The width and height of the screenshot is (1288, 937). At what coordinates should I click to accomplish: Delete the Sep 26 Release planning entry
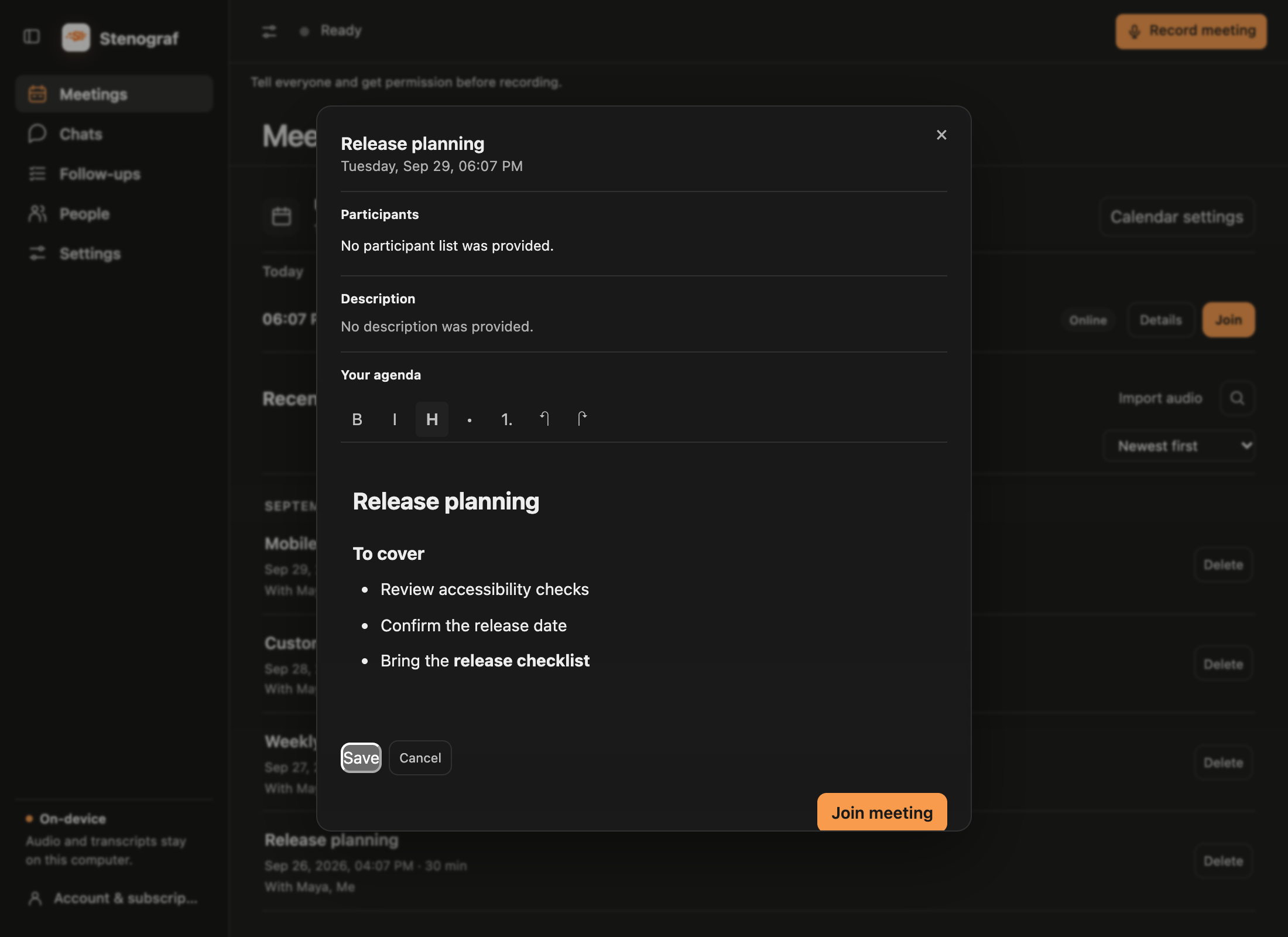1223,861
